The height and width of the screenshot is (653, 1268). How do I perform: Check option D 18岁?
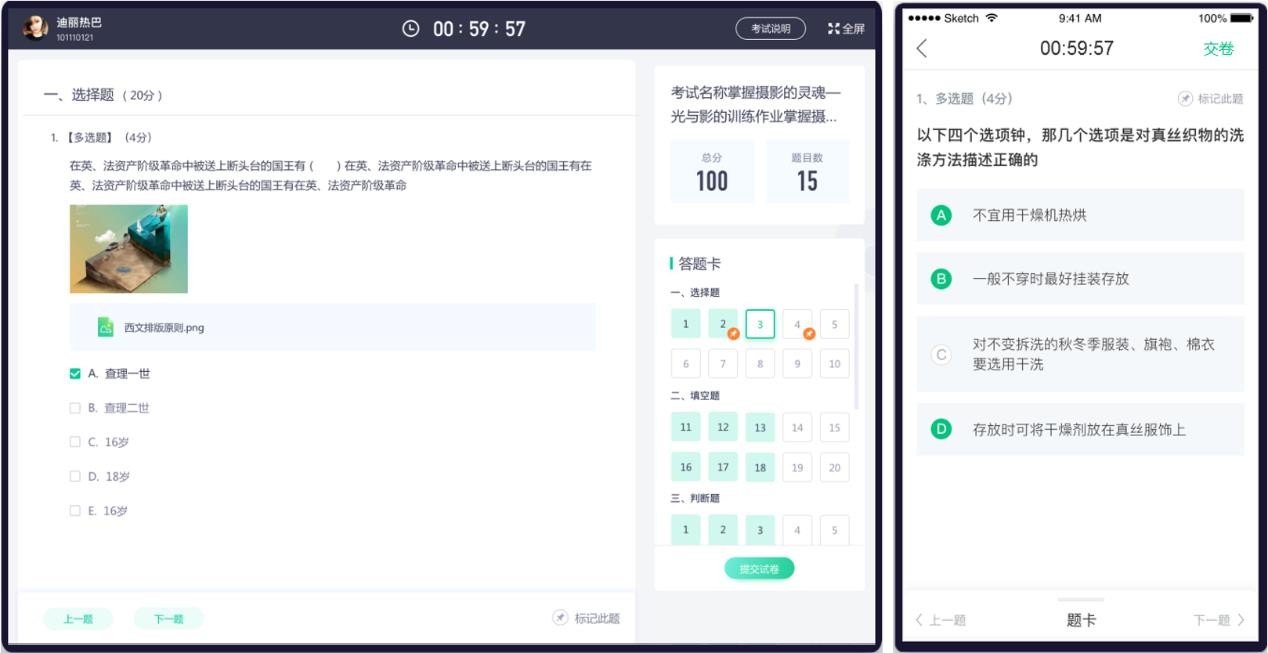[x=75, y=477]
